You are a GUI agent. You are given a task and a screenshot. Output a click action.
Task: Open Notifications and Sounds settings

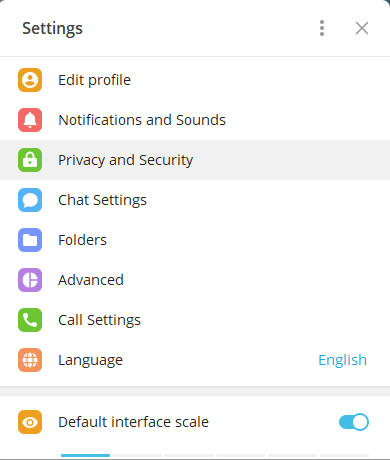tap(195, 120)
